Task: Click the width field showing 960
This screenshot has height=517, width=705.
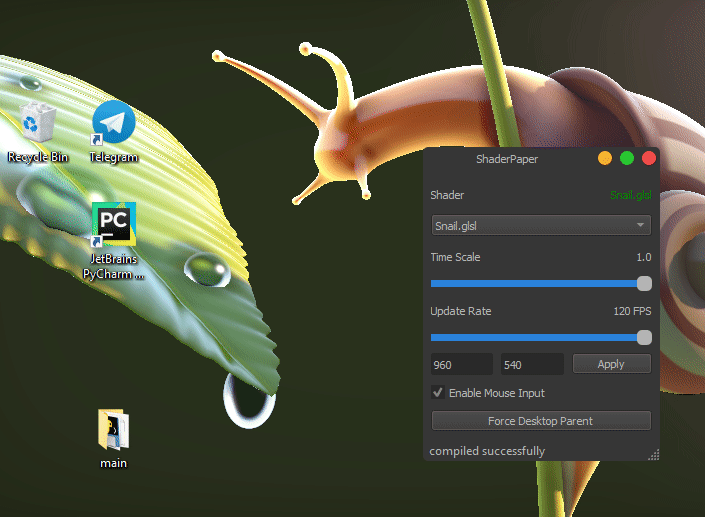Action: point(461,364)
